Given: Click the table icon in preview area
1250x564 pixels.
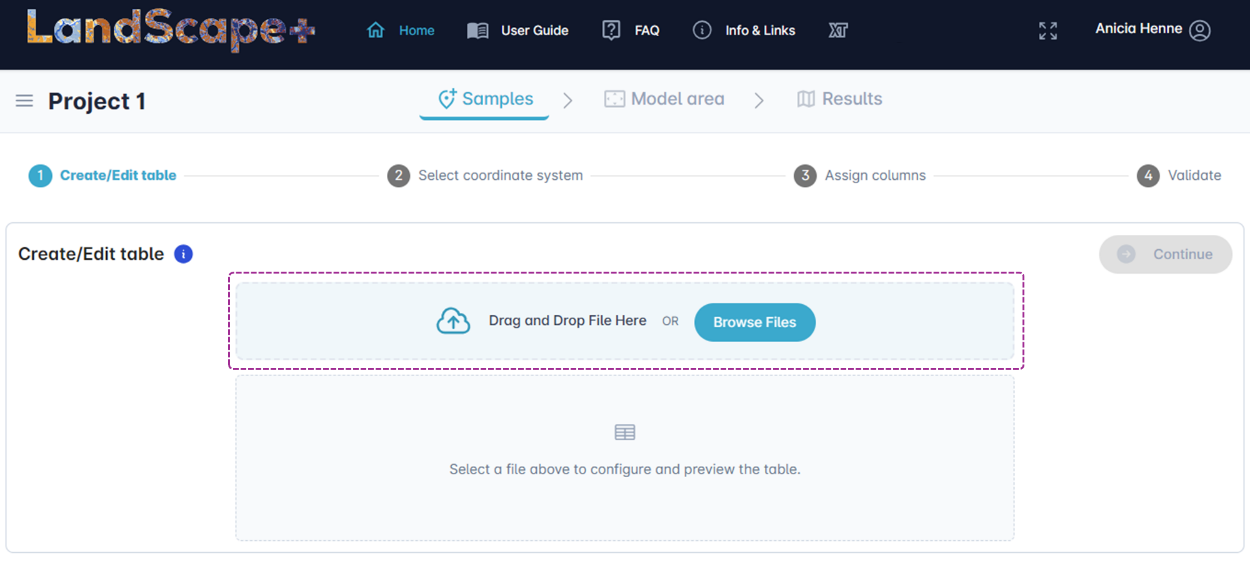Looking at the screenshot, I should 625,432.
